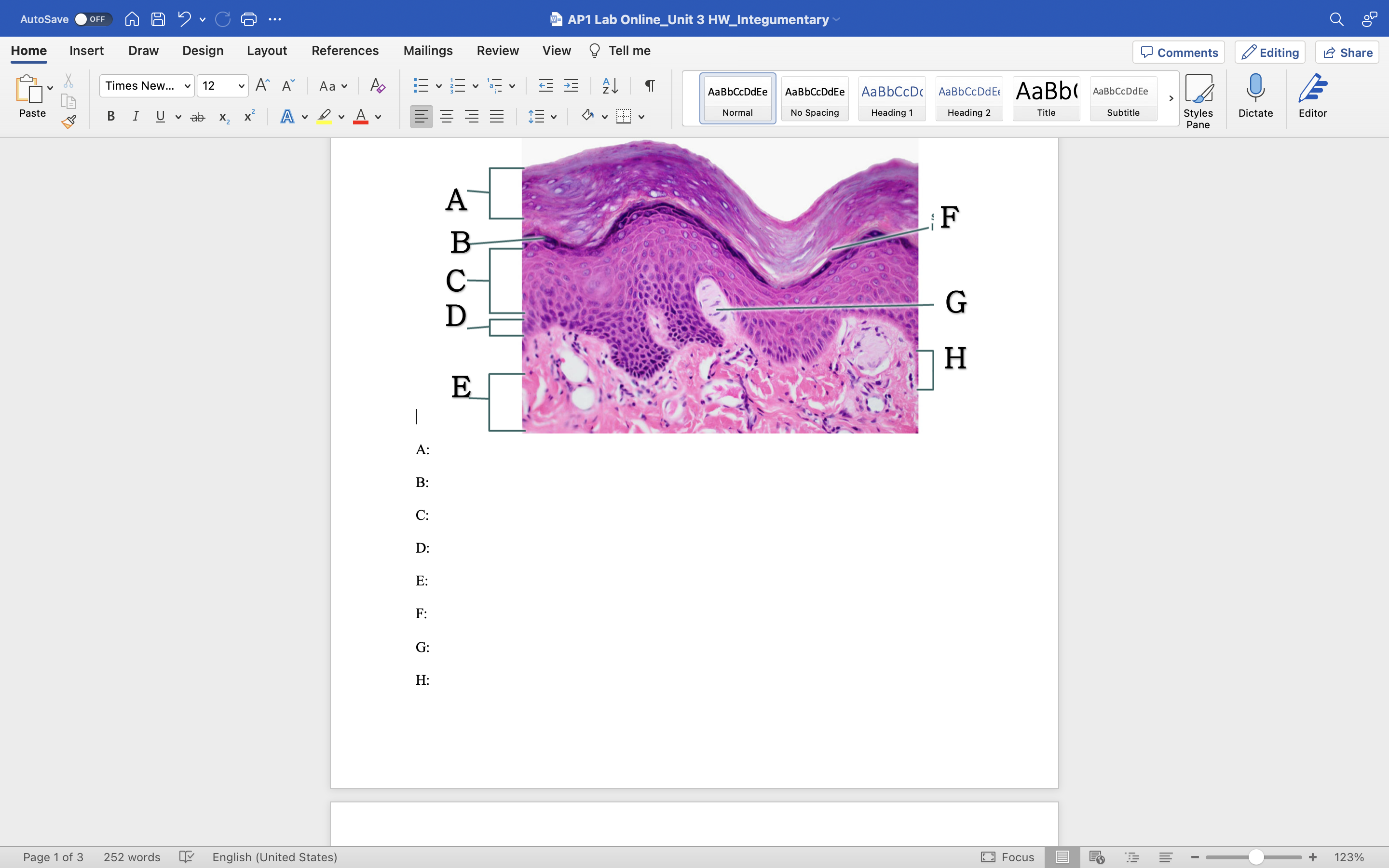Open the Mailings tab
This screenshot has width=1389, height=868.
click(x=428, y=51)
